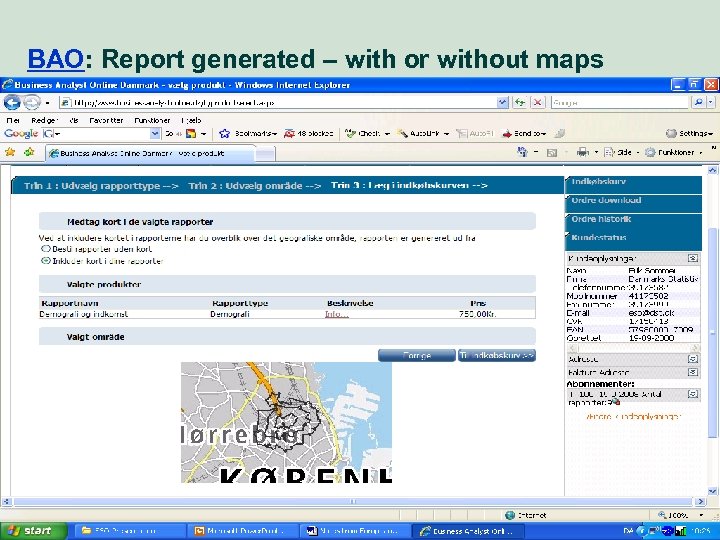
Task: Click the 'Til indkøbskurv >>' button
Action: pos(497,355)
